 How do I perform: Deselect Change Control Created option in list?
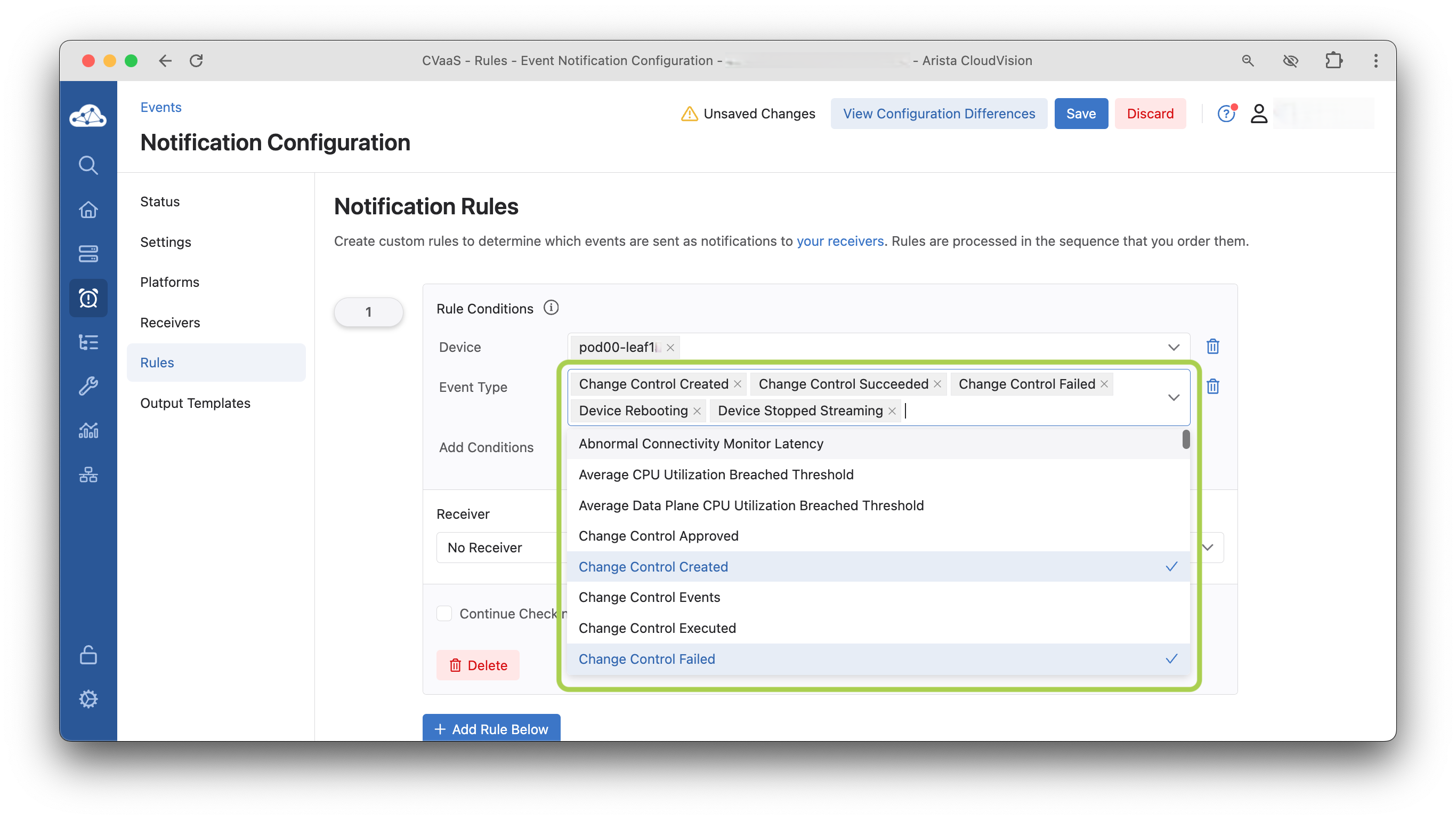coord(653,567)
